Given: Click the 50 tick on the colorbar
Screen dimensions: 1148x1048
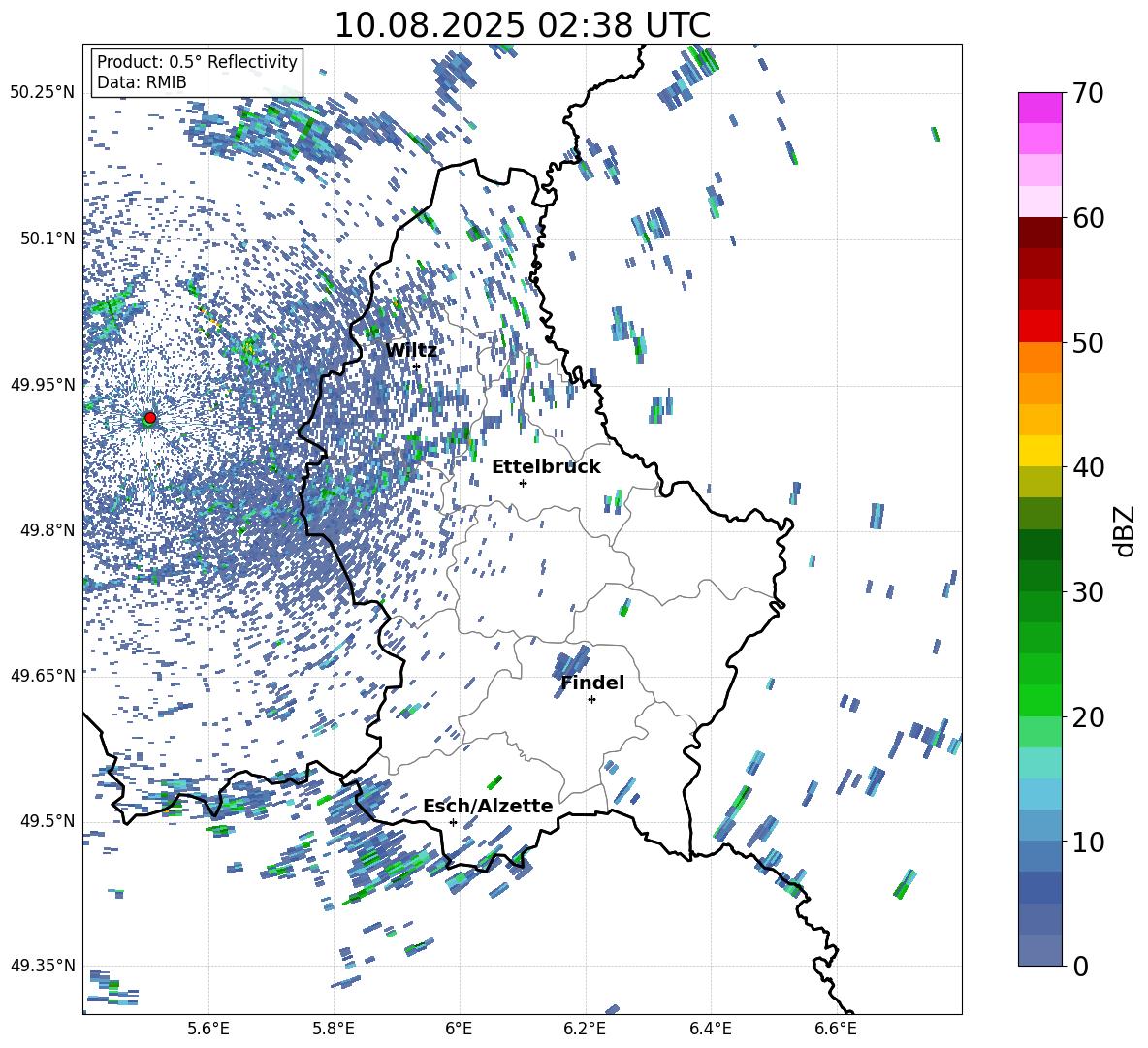Looking at the screenshot, I should (1088, 343).
